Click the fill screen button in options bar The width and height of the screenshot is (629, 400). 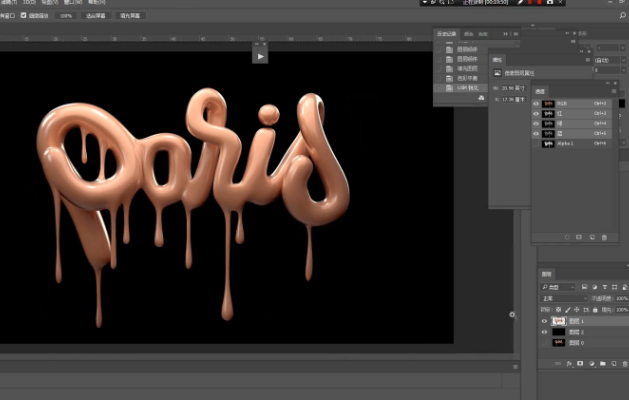point(130,16)
